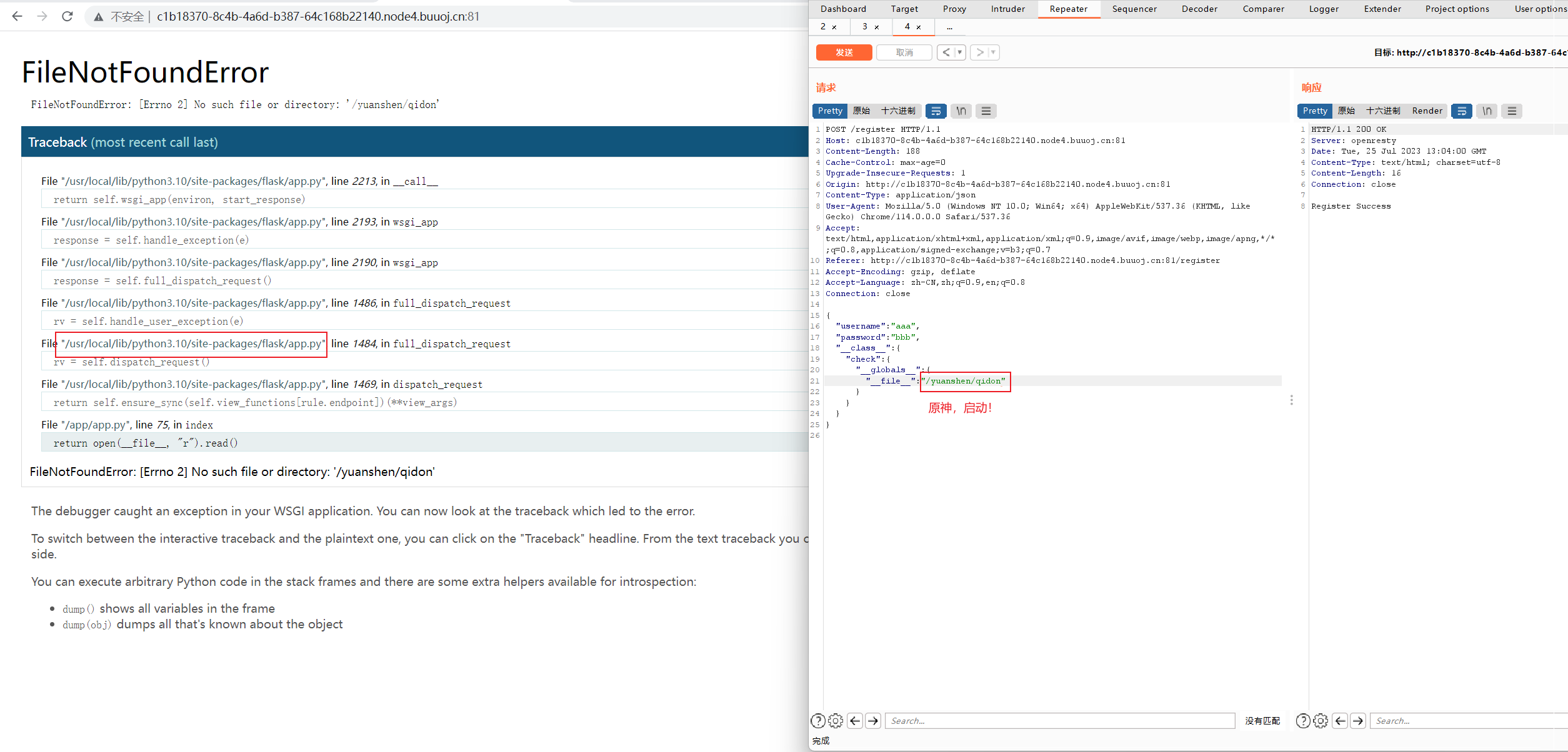Toggle word wrap in request panel
1568x752 pixels.
click(936, 111)
